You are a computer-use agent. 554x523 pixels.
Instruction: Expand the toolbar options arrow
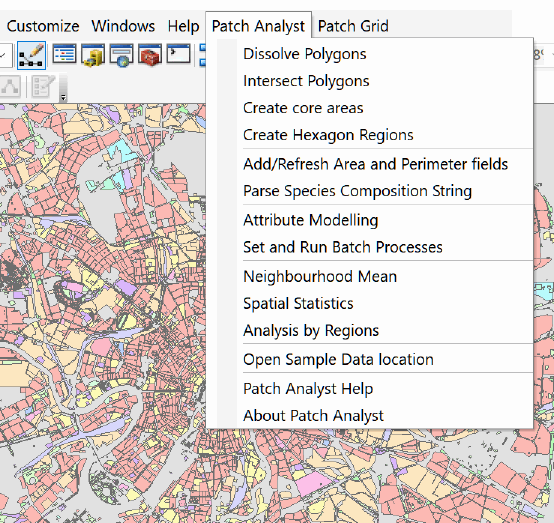(63, 98)
